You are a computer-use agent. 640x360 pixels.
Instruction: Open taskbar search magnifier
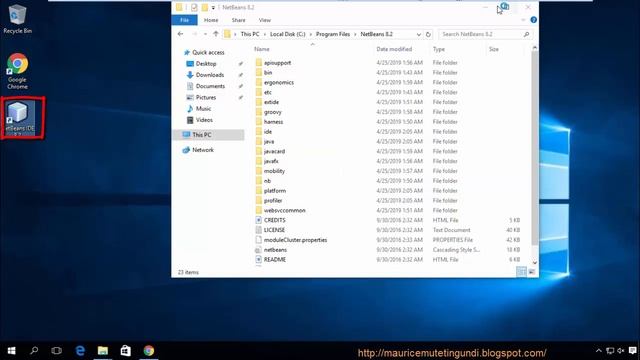34,351
